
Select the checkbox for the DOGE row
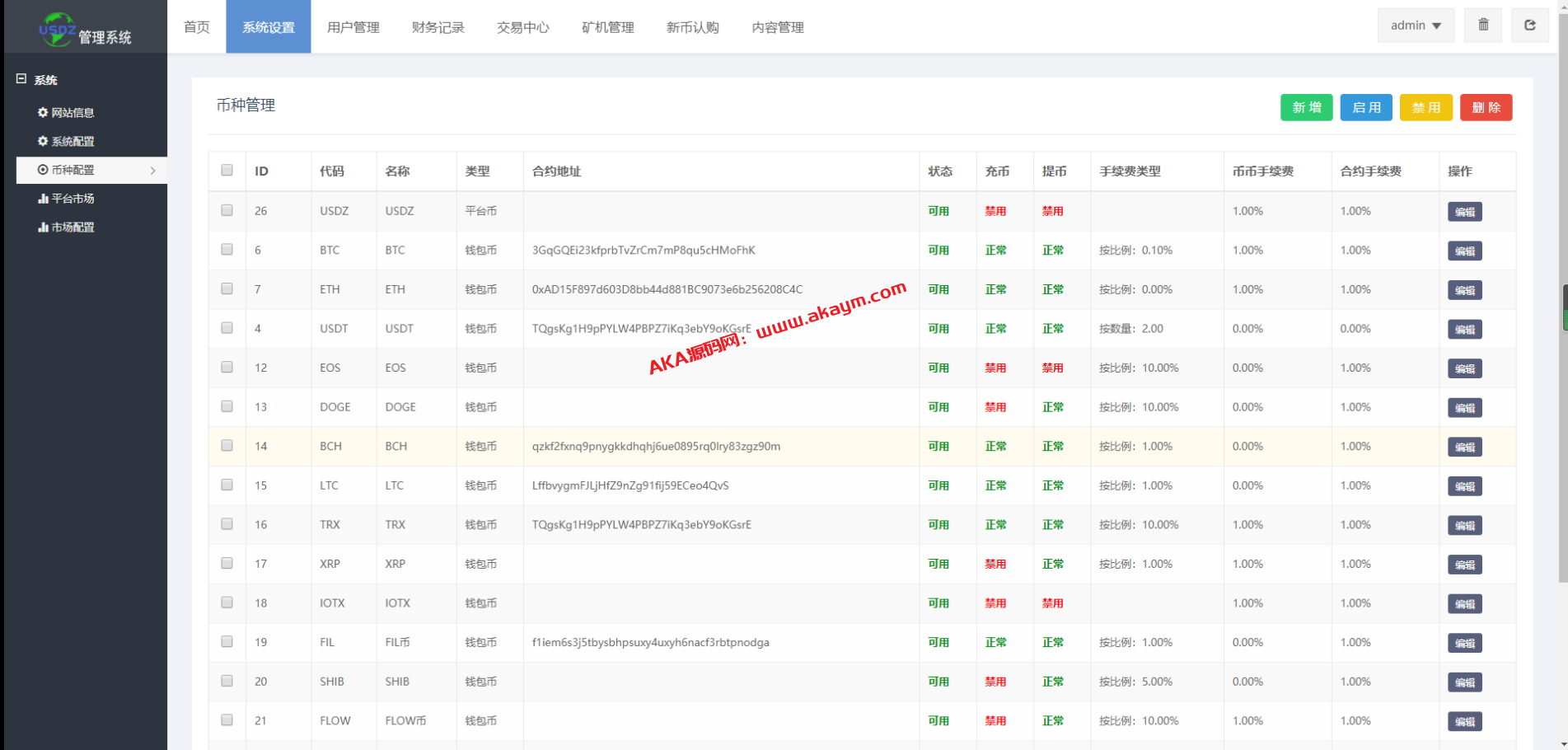click(x=227, y=406)
